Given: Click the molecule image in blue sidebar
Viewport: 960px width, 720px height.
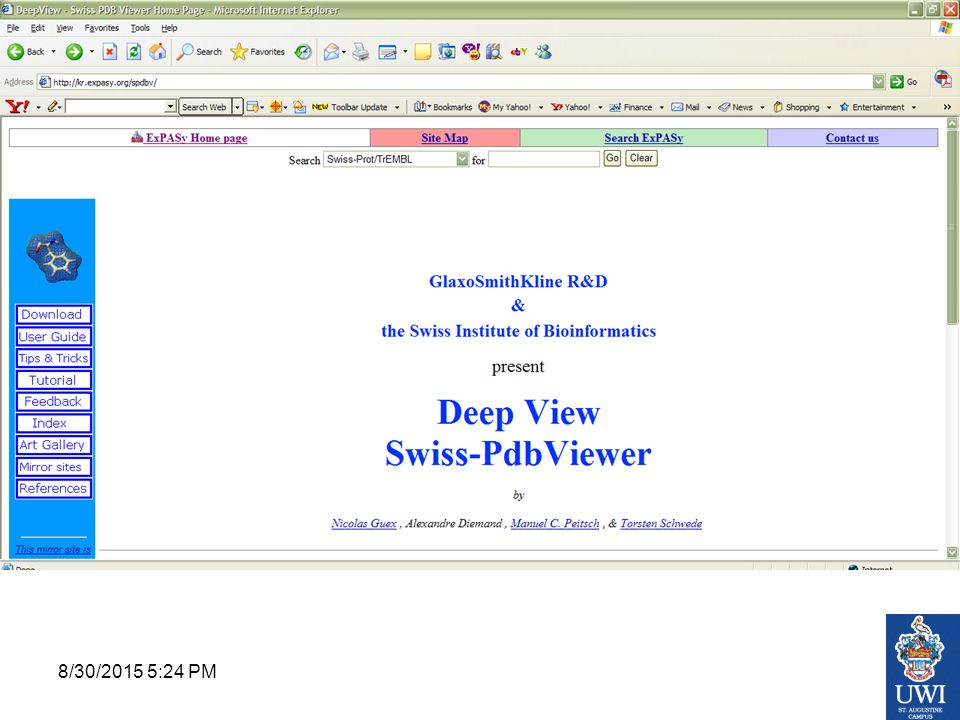Looking at the screenshot, I should (54, 256).
